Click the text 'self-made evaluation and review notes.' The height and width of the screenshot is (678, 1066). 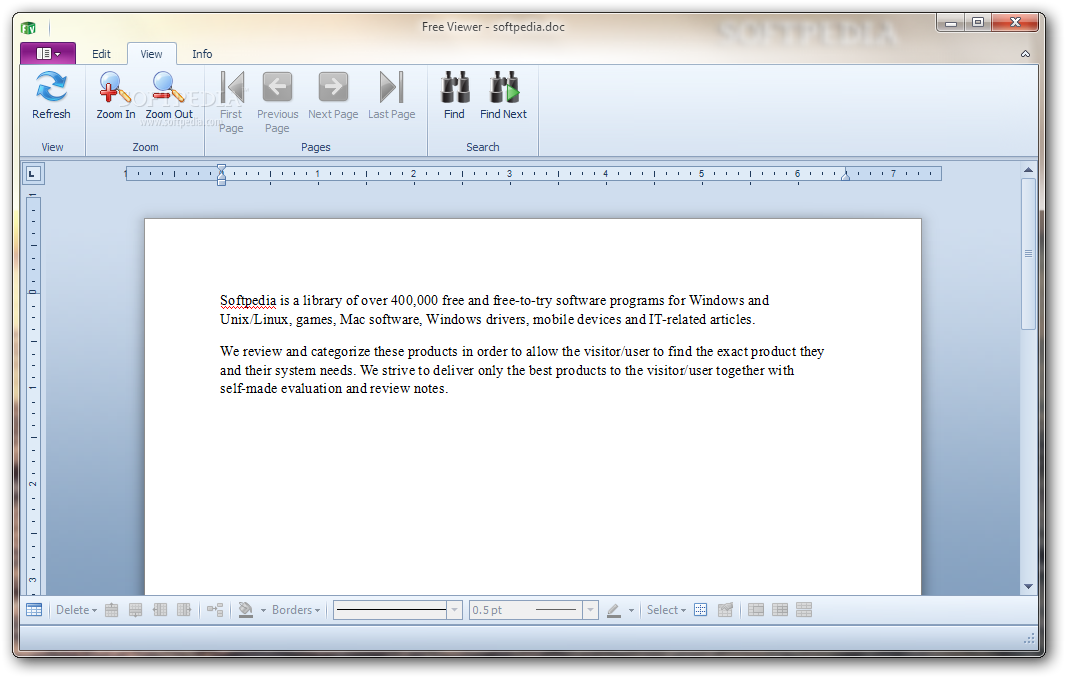coord(334,389)
